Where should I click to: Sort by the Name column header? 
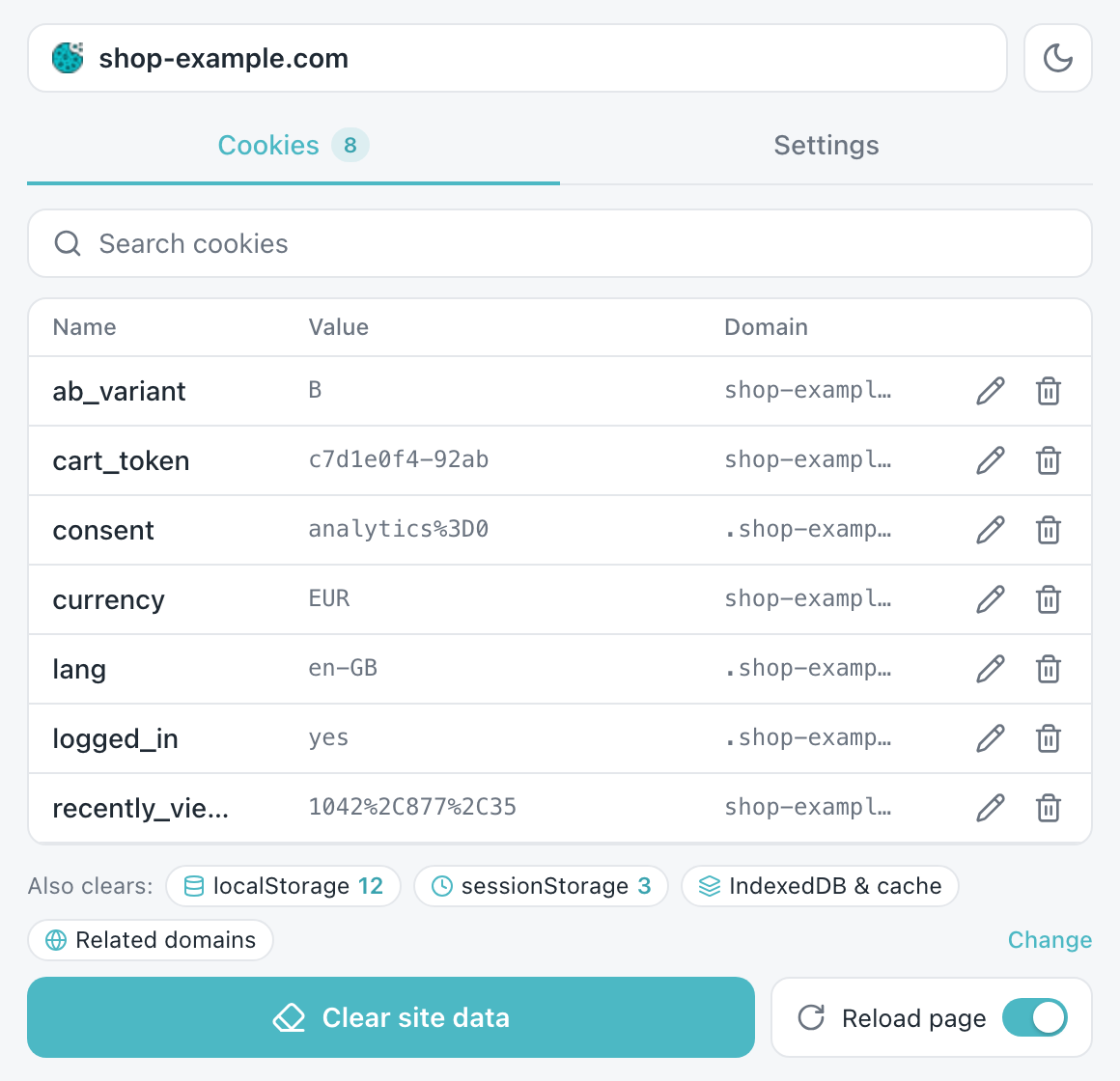(84, 327)
